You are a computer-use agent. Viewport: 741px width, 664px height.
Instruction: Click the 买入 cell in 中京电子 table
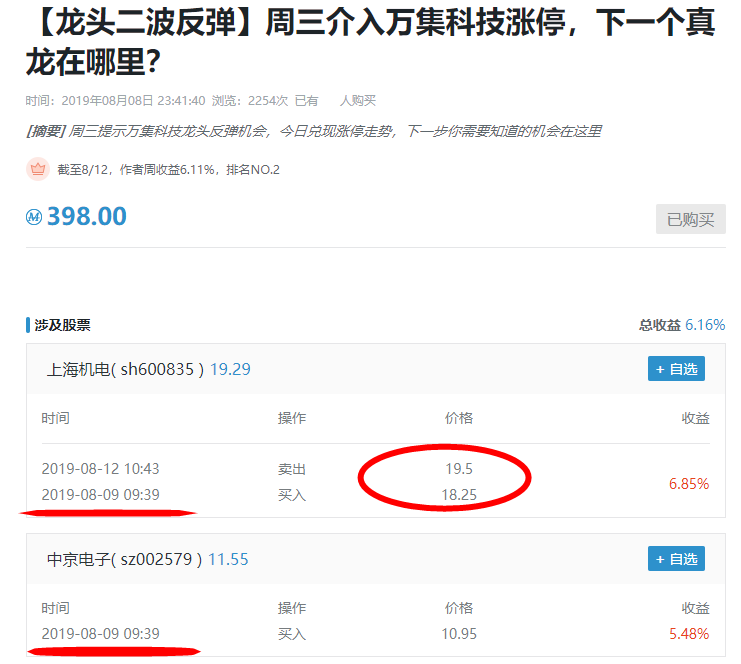coord(292,634)
